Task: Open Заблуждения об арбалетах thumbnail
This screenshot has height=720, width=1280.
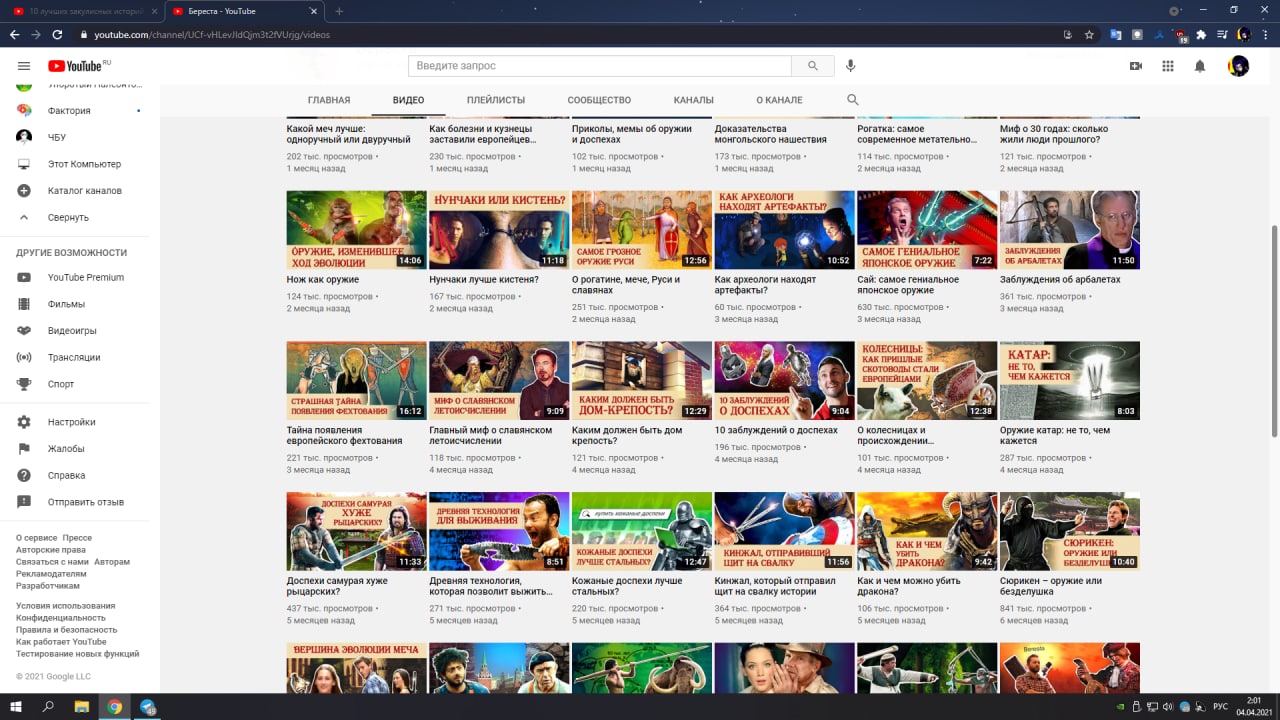Action: (1070, 230)
